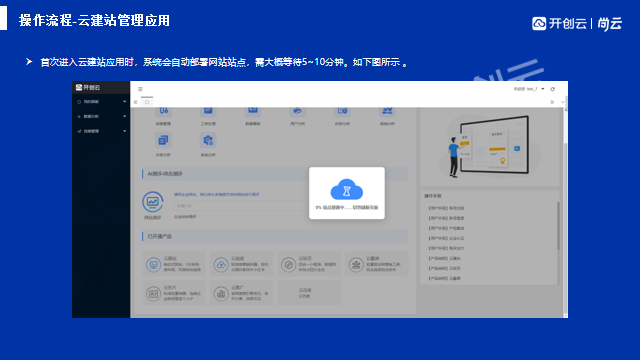Open the 【产品说明】云霸屏 link
This screenshot has width=640, height=360.
(444, 278)
